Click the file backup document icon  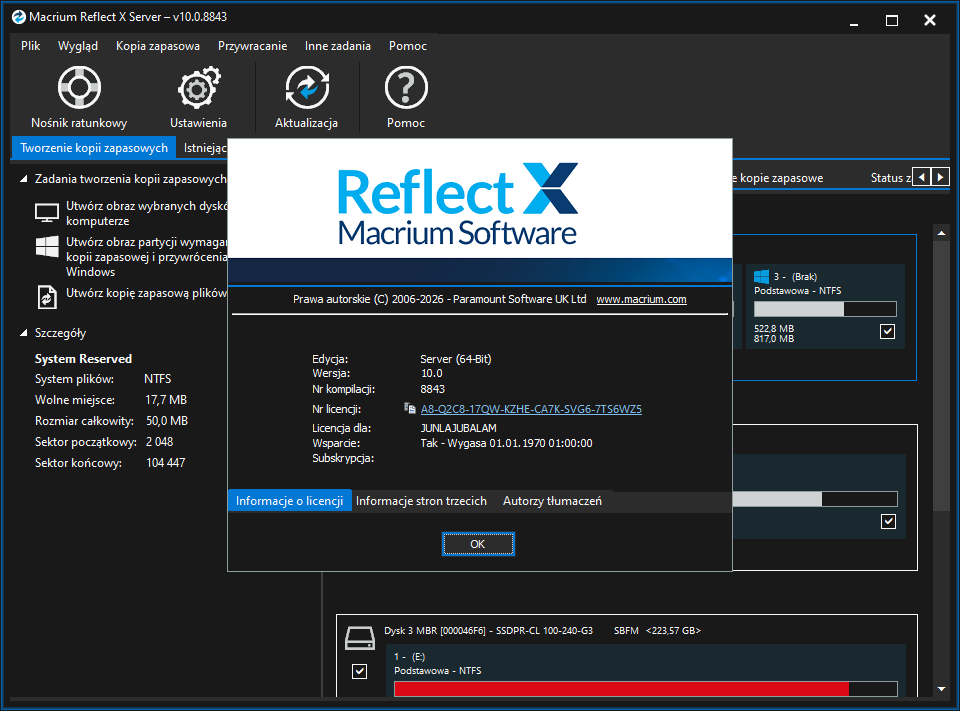click(47, 297)
